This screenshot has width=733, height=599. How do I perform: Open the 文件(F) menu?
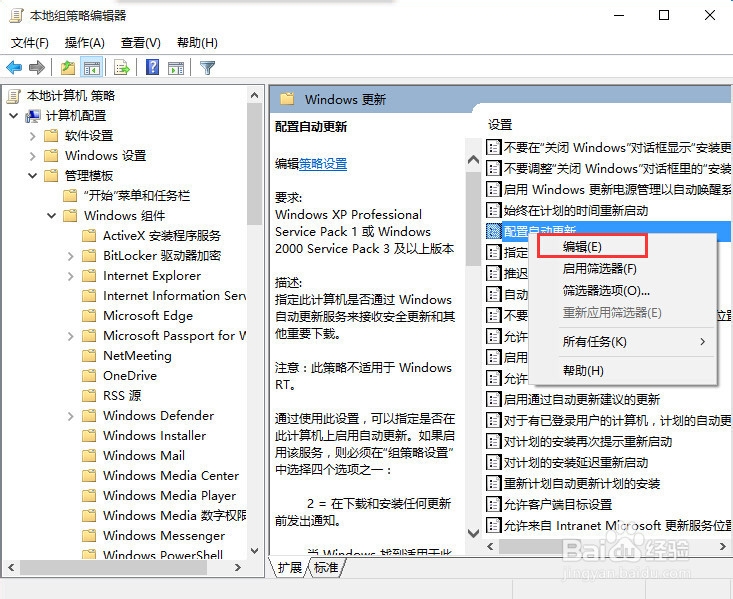tap(29, 43)
